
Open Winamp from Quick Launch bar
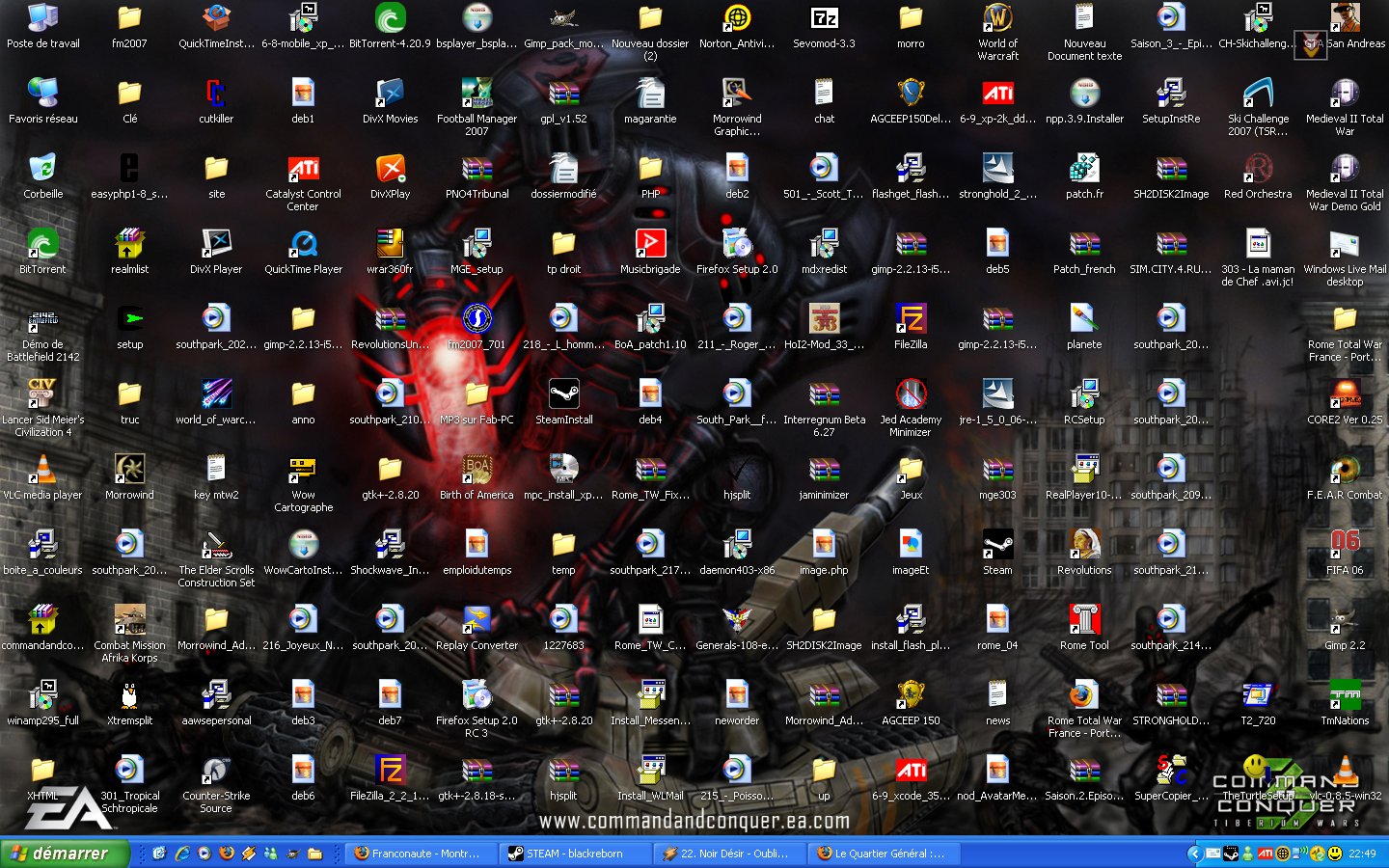(x=248, y=854)
